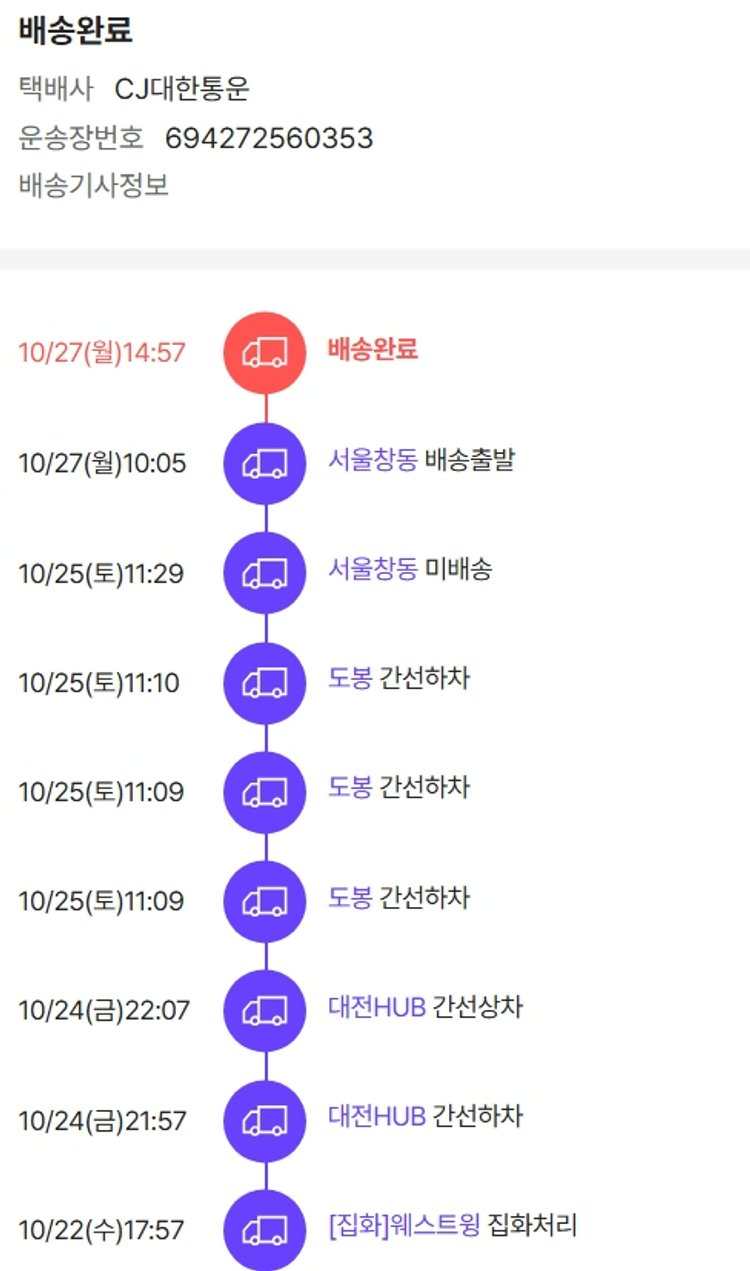Click the red 배송완료 truck icon
Image resolution: width=750 pixels, height=1271 pixels.
click(x=265, y=352)
